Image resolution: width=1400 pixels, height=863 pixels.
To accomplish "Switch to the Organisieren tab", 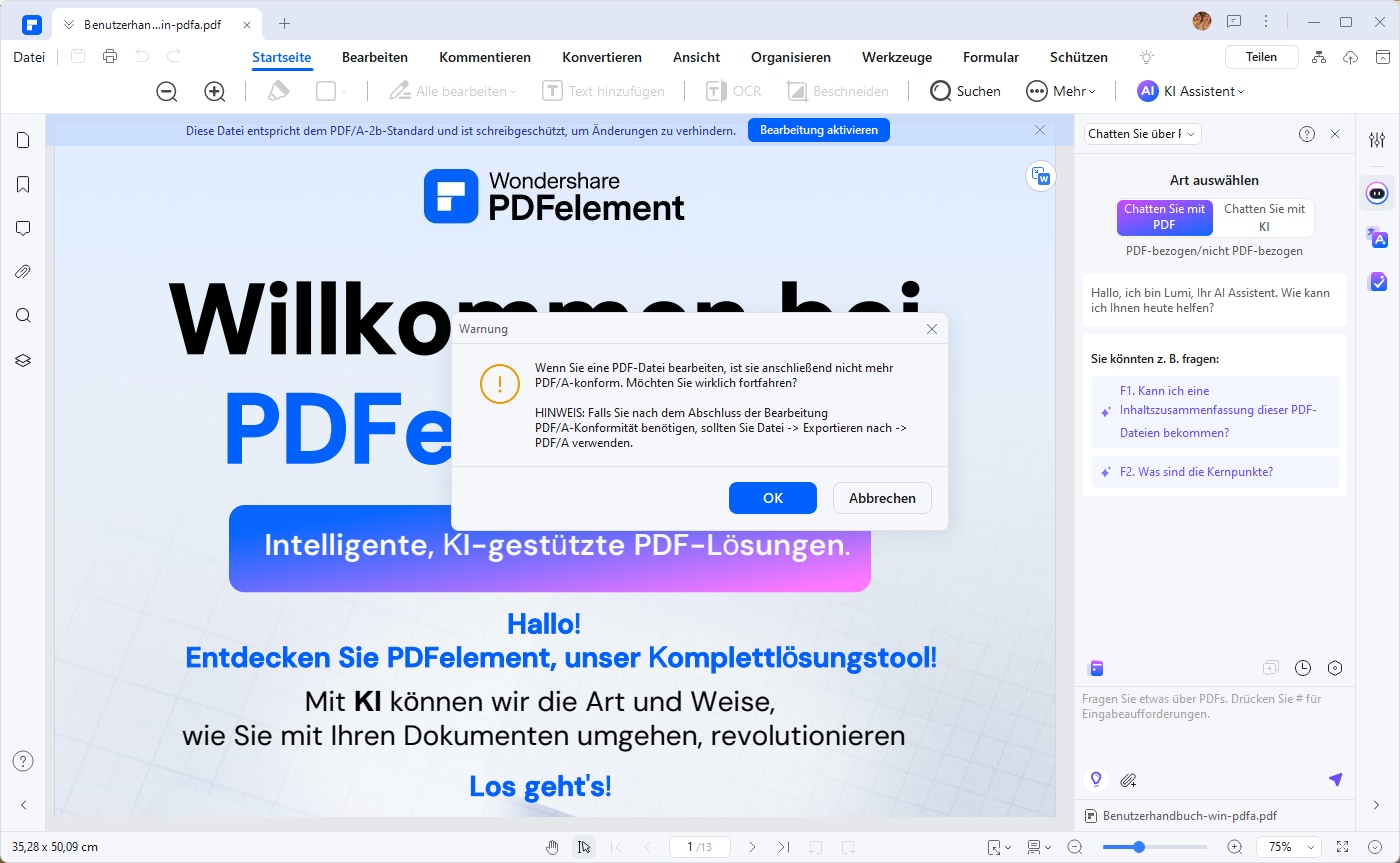I will 791,57.
